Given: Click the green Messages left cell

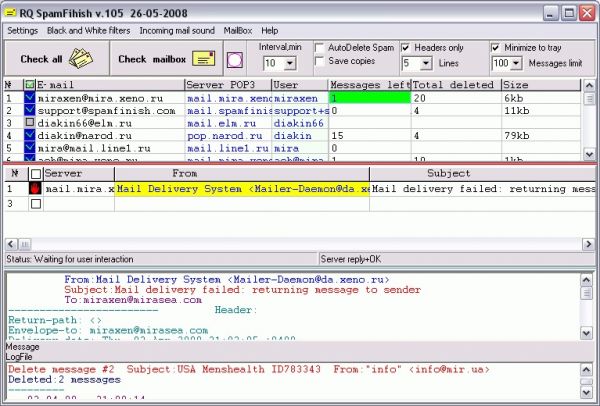Looking at the screenshot, I should click(x=368, y=99).
